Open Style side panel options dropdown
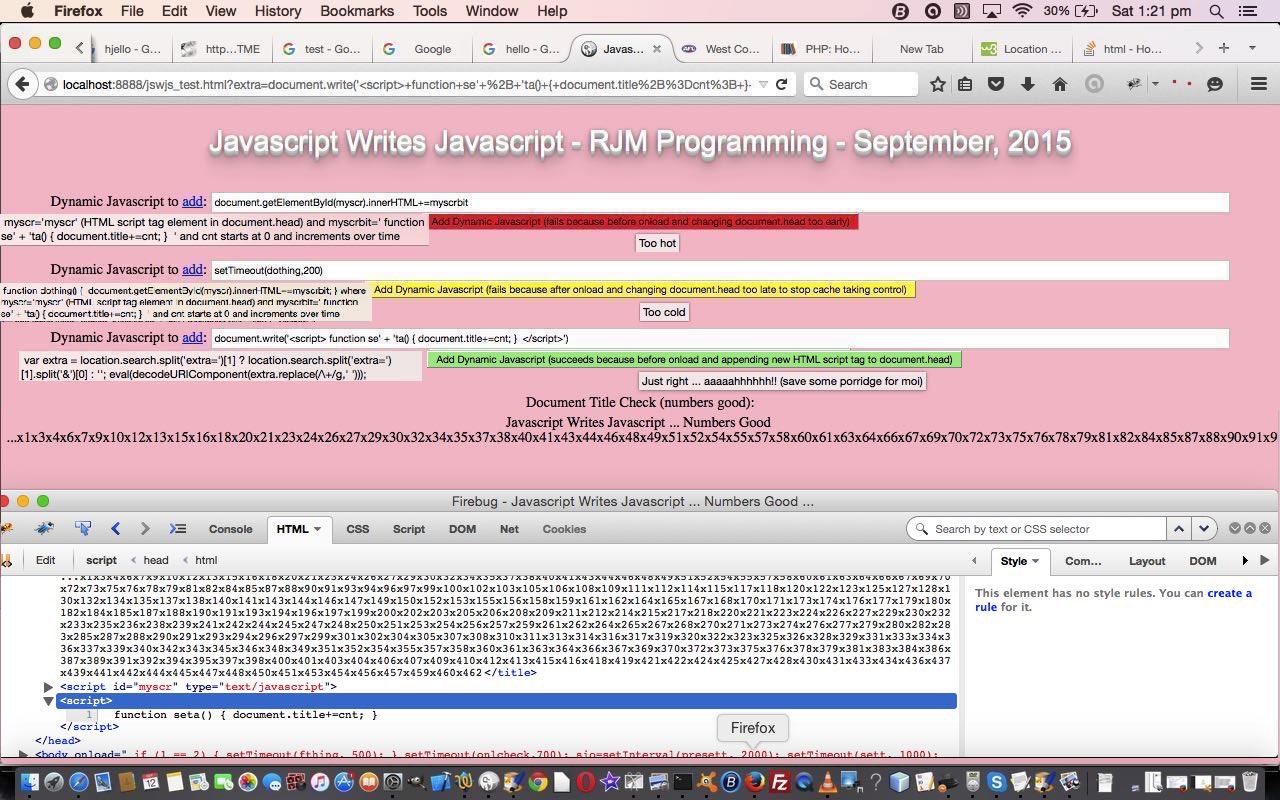This screenshot has width=1280, height=800. 1035,561
